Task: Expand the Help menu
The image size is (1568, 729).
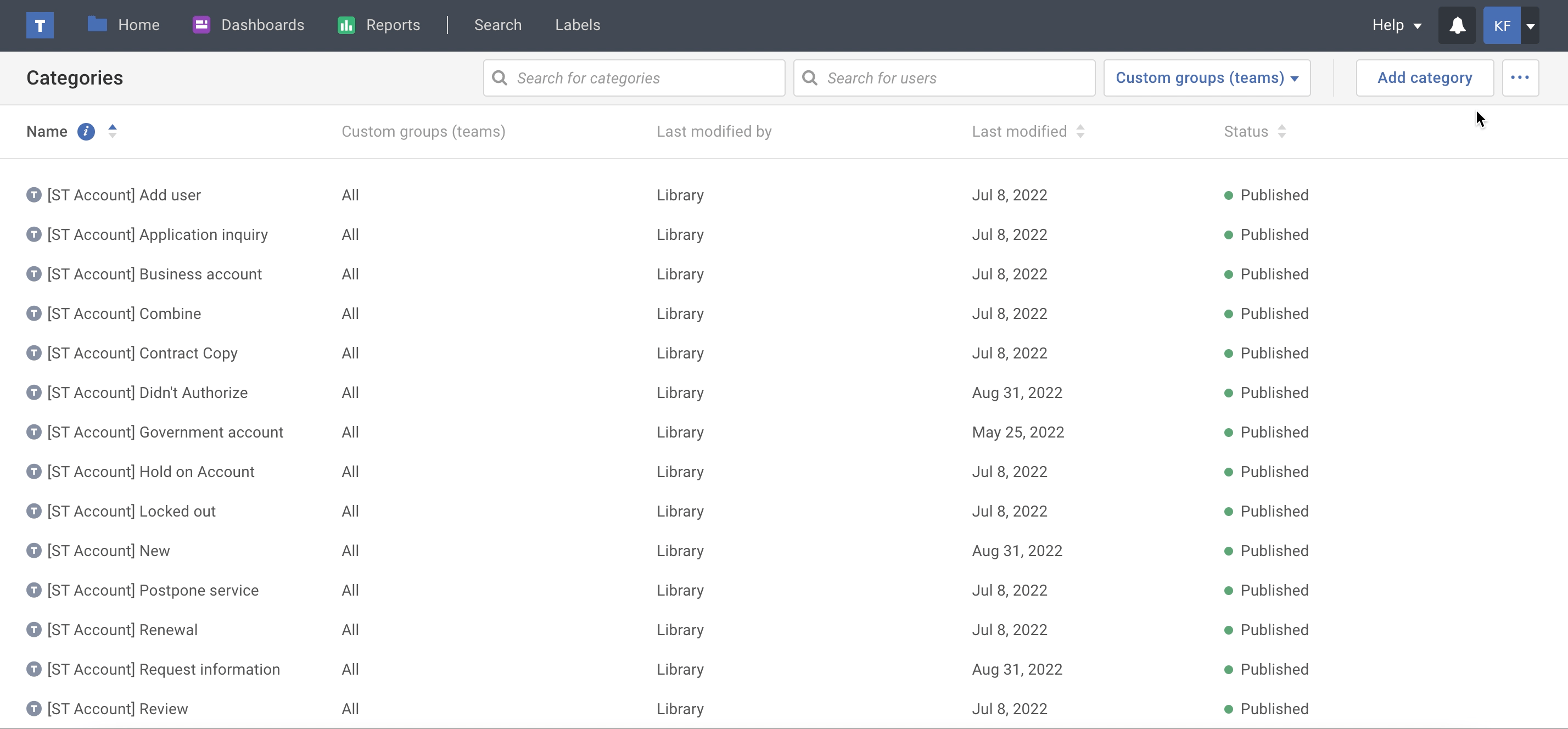Action: [1396, 25]
